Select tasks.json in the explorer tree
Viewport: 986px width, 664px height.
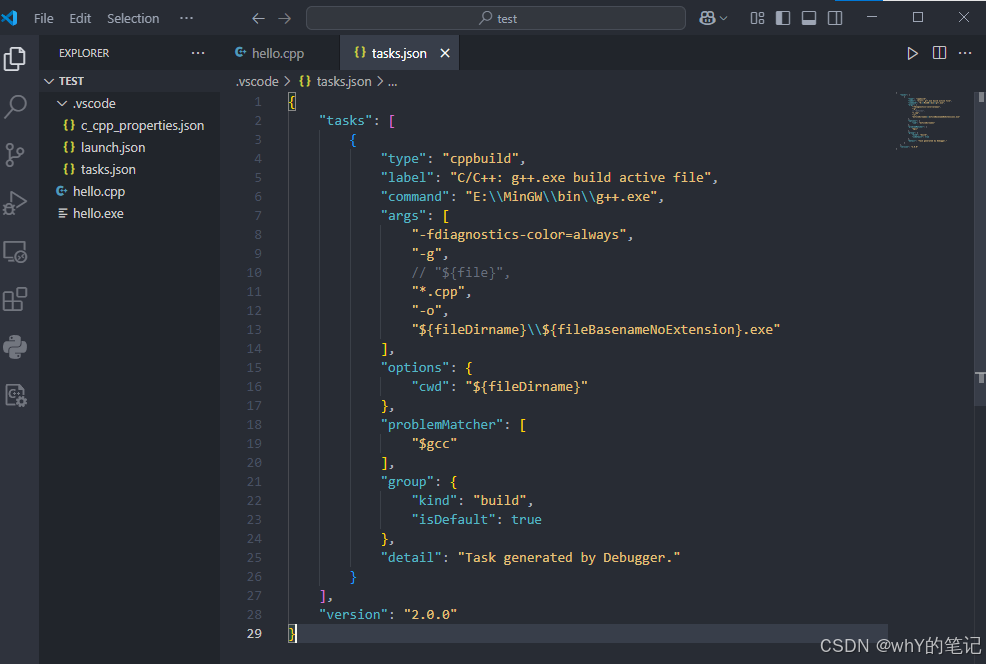coord(130,169)
